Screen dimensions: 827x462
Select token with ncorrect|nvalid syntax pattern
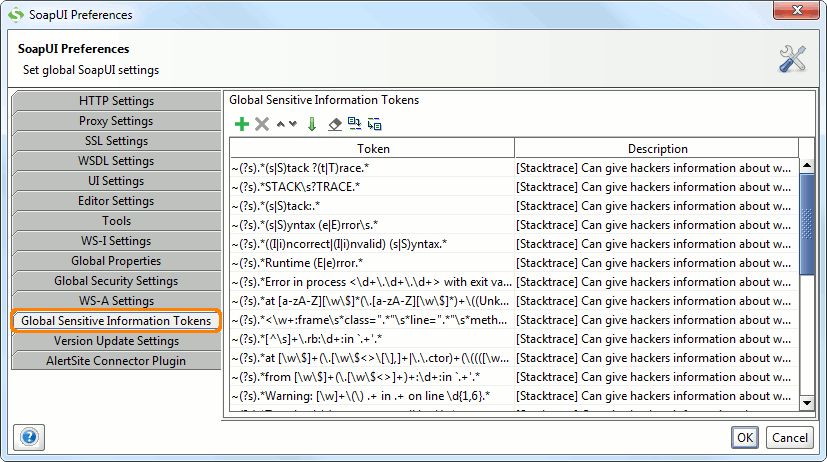click(372, 244)
